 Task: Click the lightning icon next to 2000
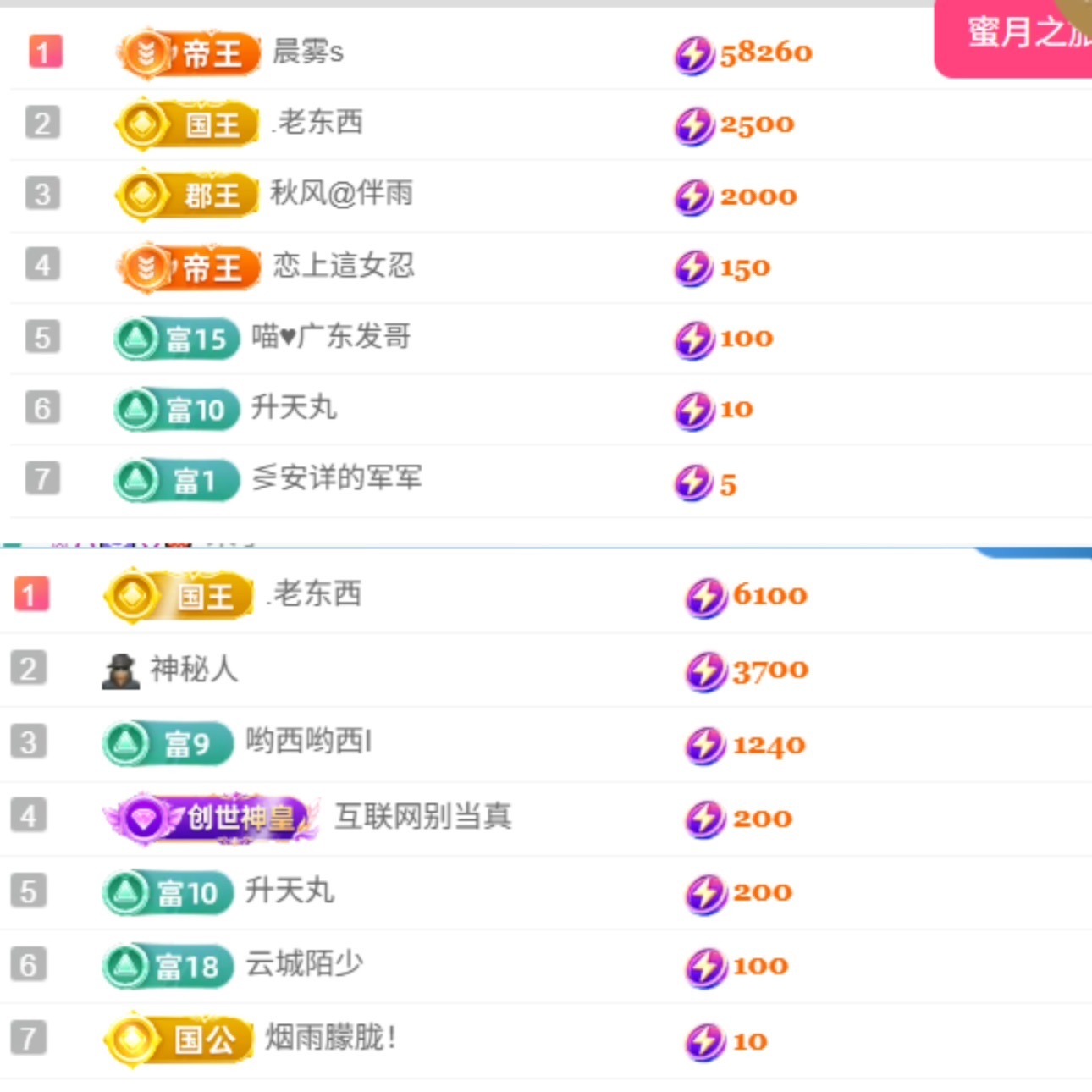[694, 197]
